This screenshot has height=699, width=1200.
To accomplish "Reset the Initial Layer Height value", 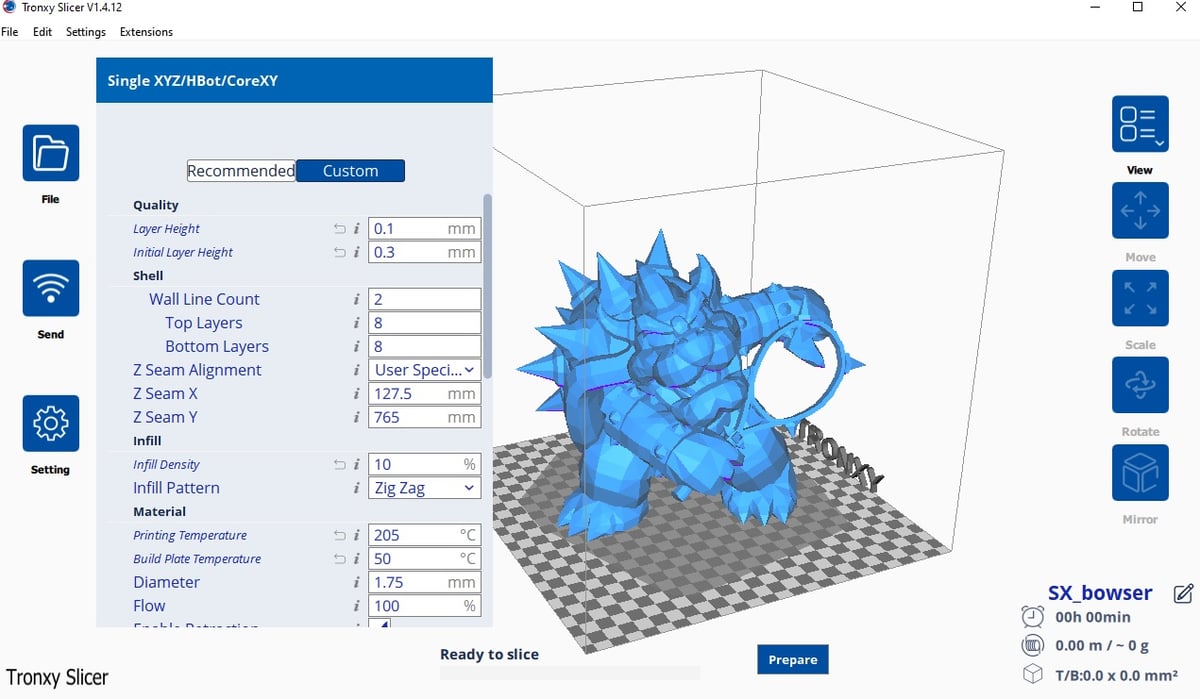I will click(x=340, y=253).
